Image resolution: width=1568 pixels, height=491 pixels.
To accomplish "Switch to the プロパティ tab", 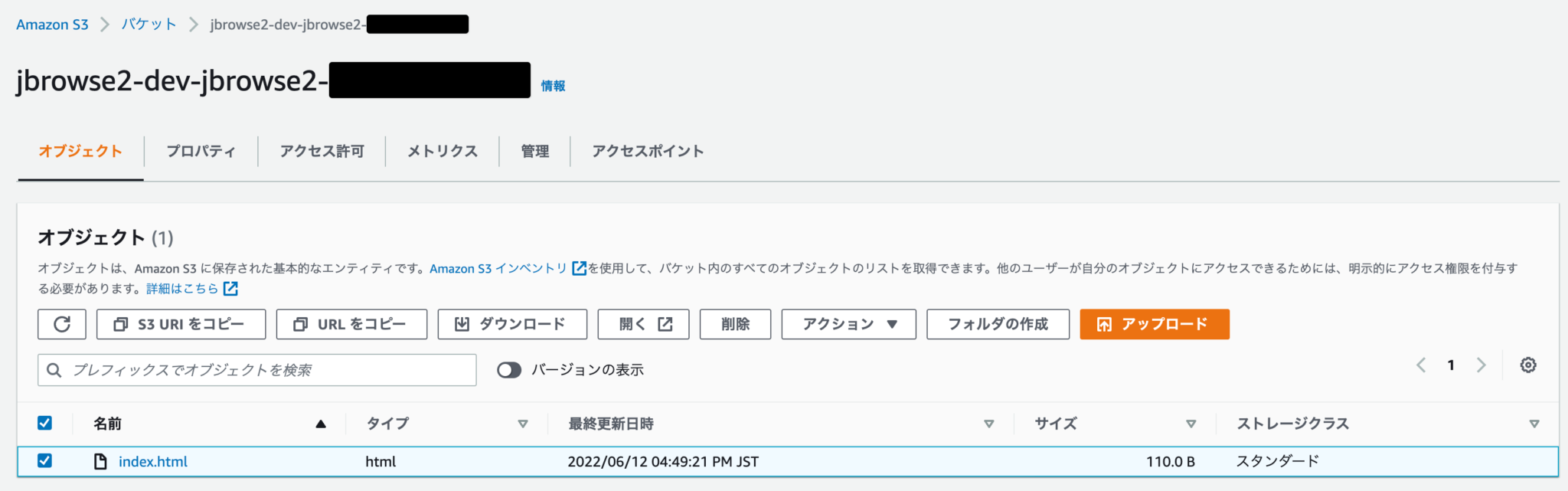I will 201,151.
